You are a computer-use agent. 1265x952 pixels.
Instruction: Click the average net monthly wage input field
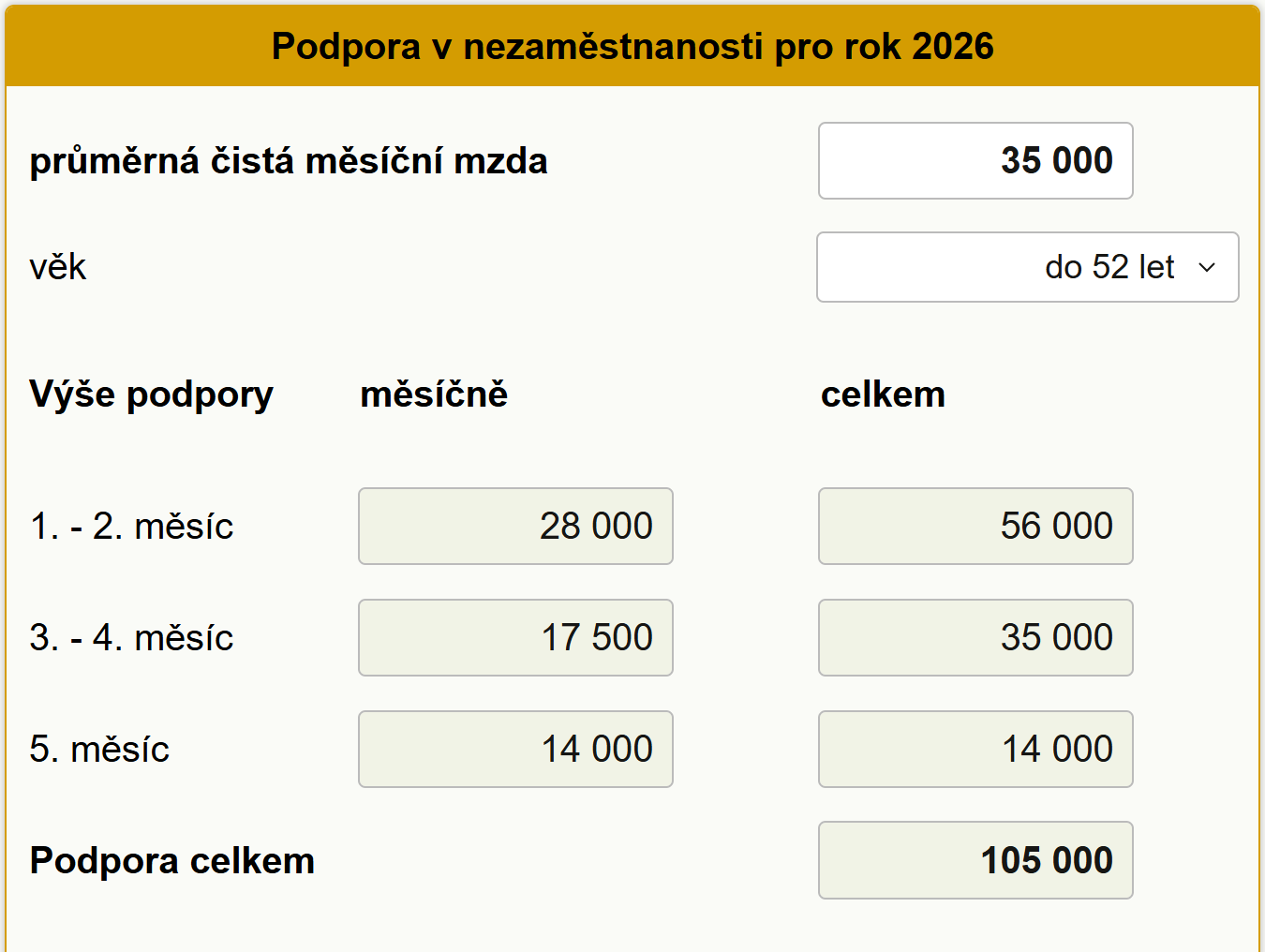[975, 160]
